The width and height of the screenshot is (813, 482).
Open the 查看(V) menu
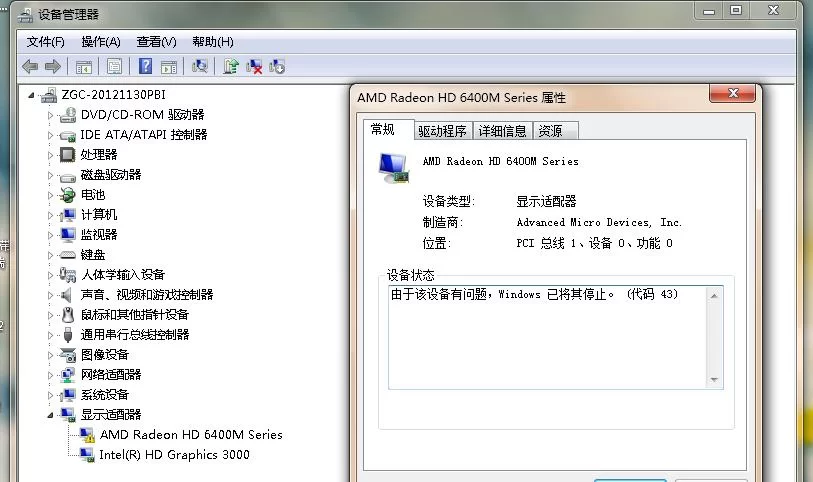(157, 42)
